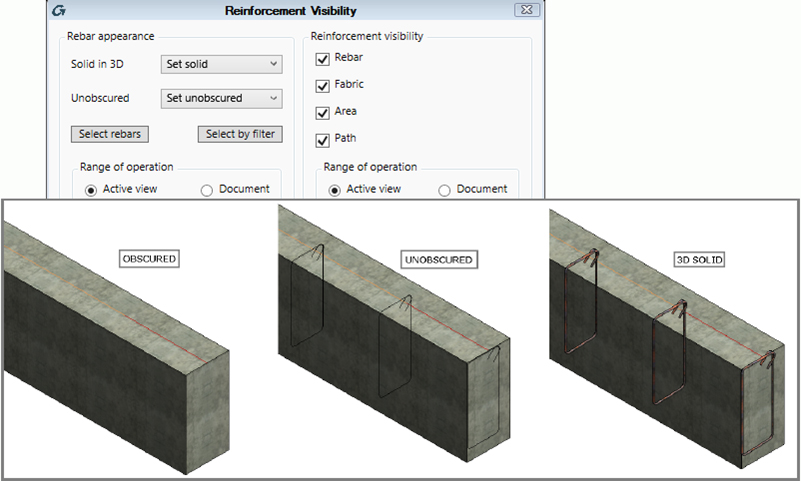Click the application logo icon in title bar
801x481 pixels.
point(61,11)
